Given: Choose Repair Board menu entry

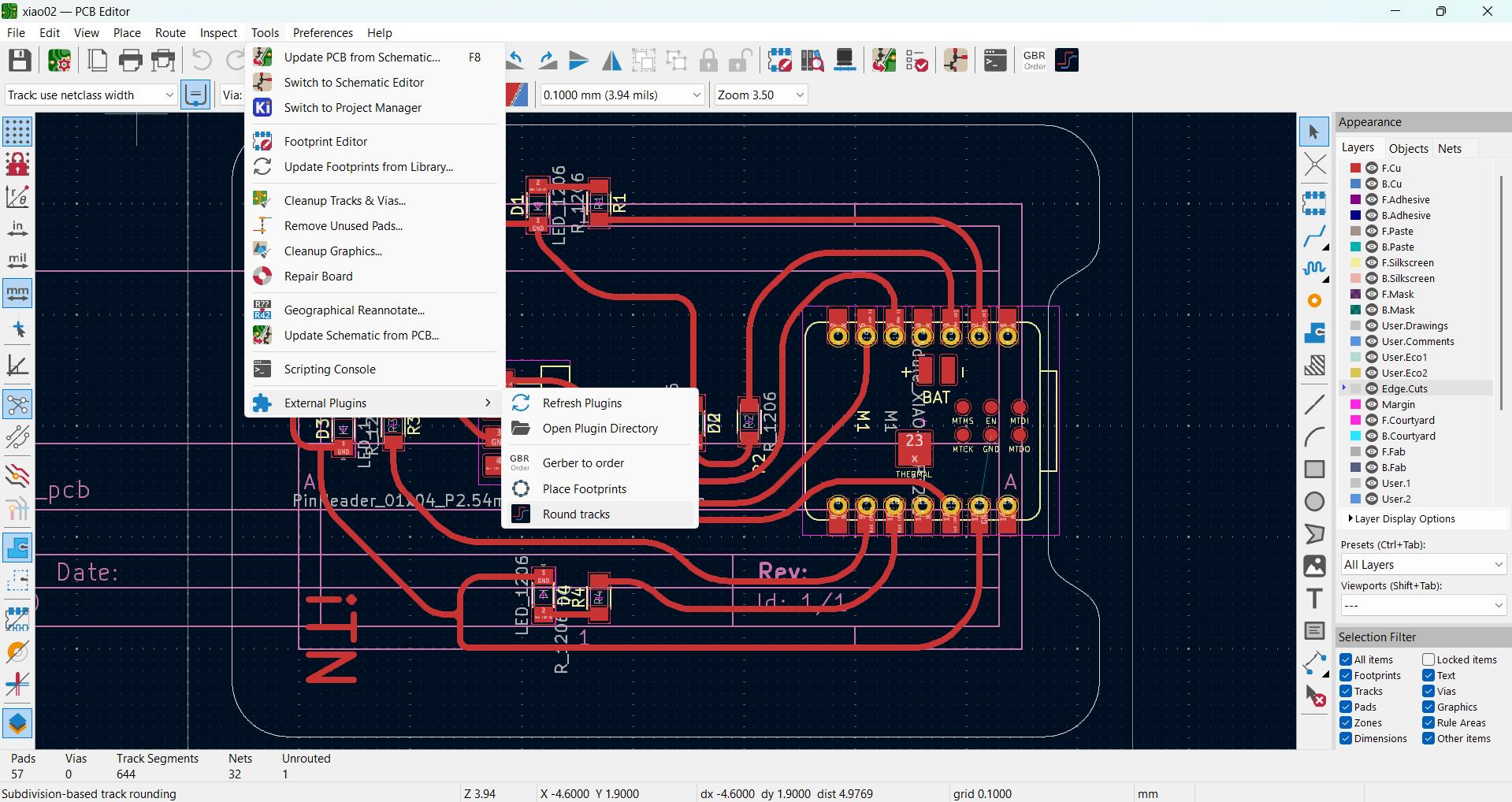Looking at the screenshot, I should pyautogui.click(x=375, y=276).
